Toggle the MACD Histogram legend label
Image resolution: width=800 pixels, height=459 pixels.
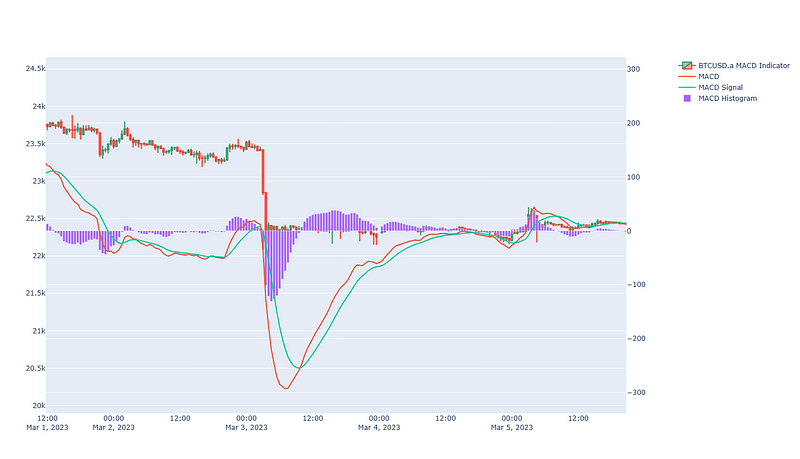point(729,98)
